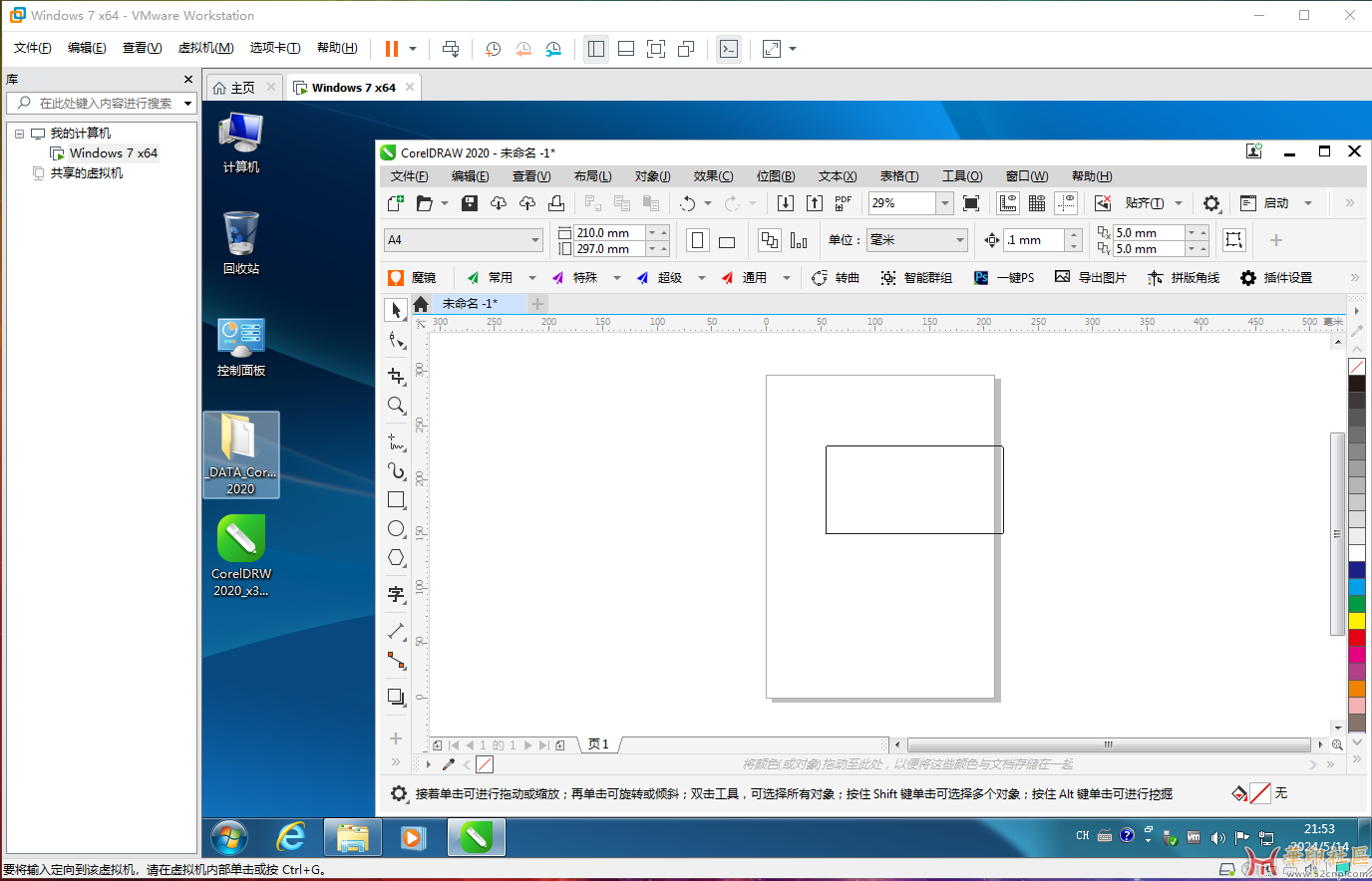Select the Zoom tool in CorelDRAW toolbox

pyautogui.click(x=396, y=406)
